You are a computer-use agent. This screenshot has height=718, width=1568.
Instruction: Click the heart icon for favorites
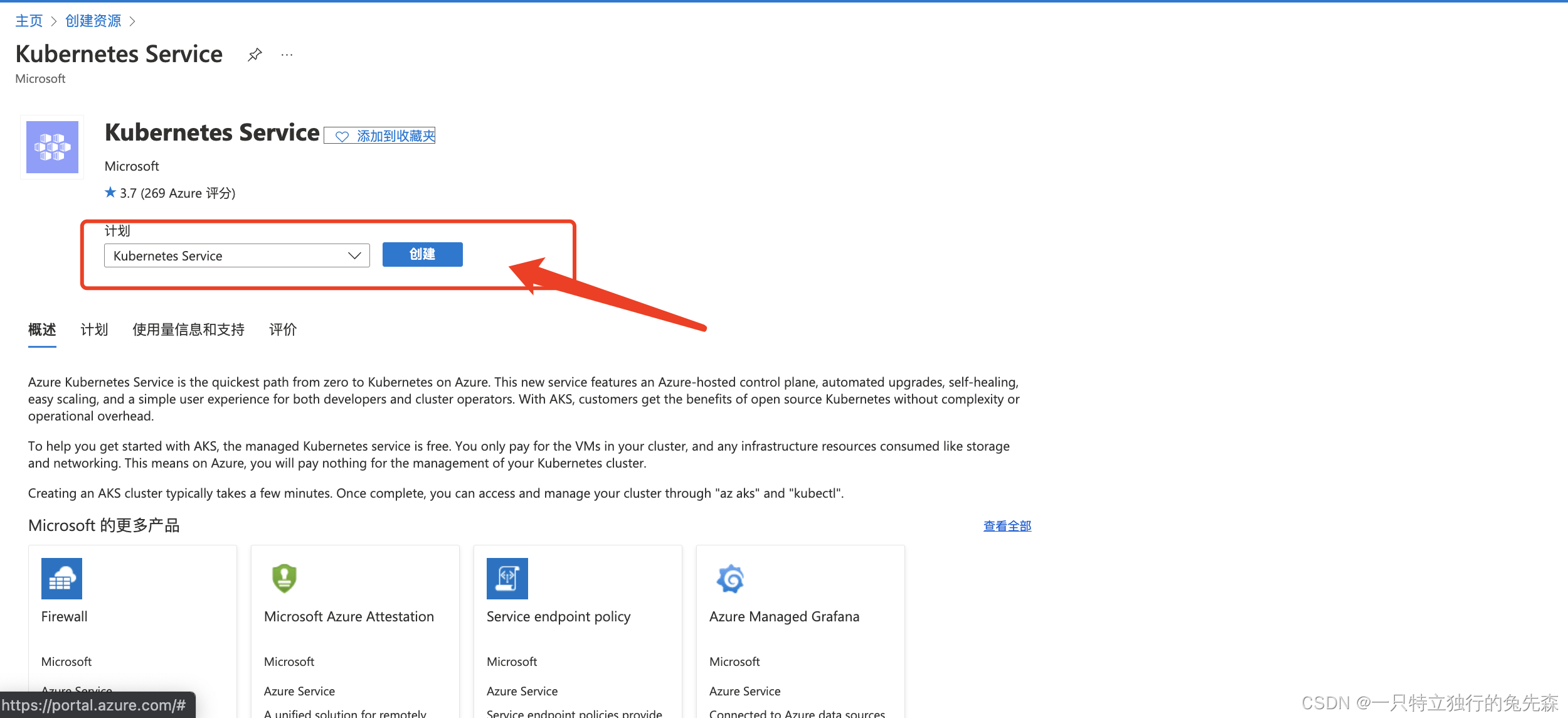342,136
